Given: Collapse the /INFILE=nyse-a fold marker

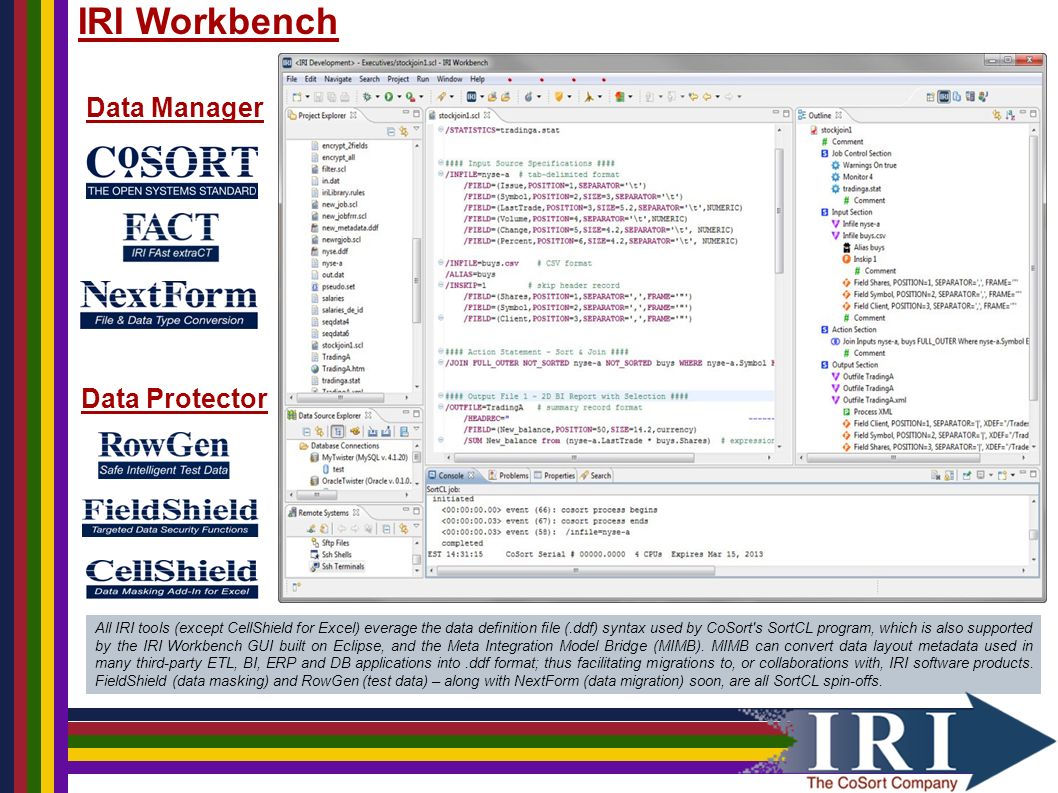Looking at the screenshot, I should (x=441, y=174).
